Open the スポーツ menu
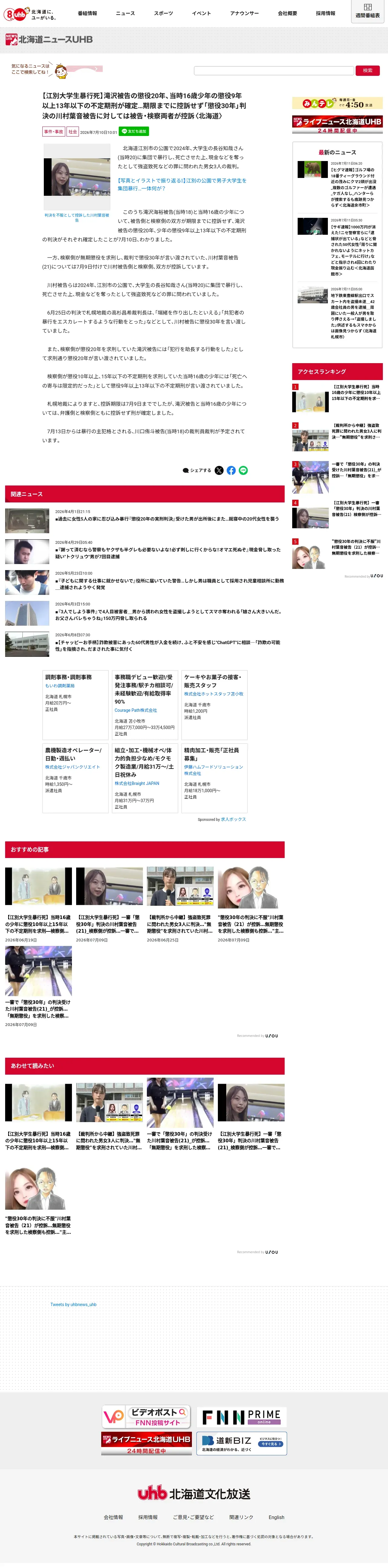Viewport: 388px width, 1568px height. click(x=163, y=13)
